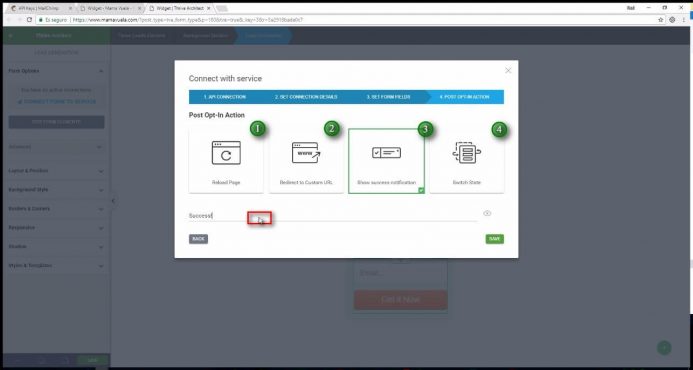The width and height of the screenshot is (693, 370).
Task: Click the Edit Form Elements button
Action: click(x=57, y=122)
